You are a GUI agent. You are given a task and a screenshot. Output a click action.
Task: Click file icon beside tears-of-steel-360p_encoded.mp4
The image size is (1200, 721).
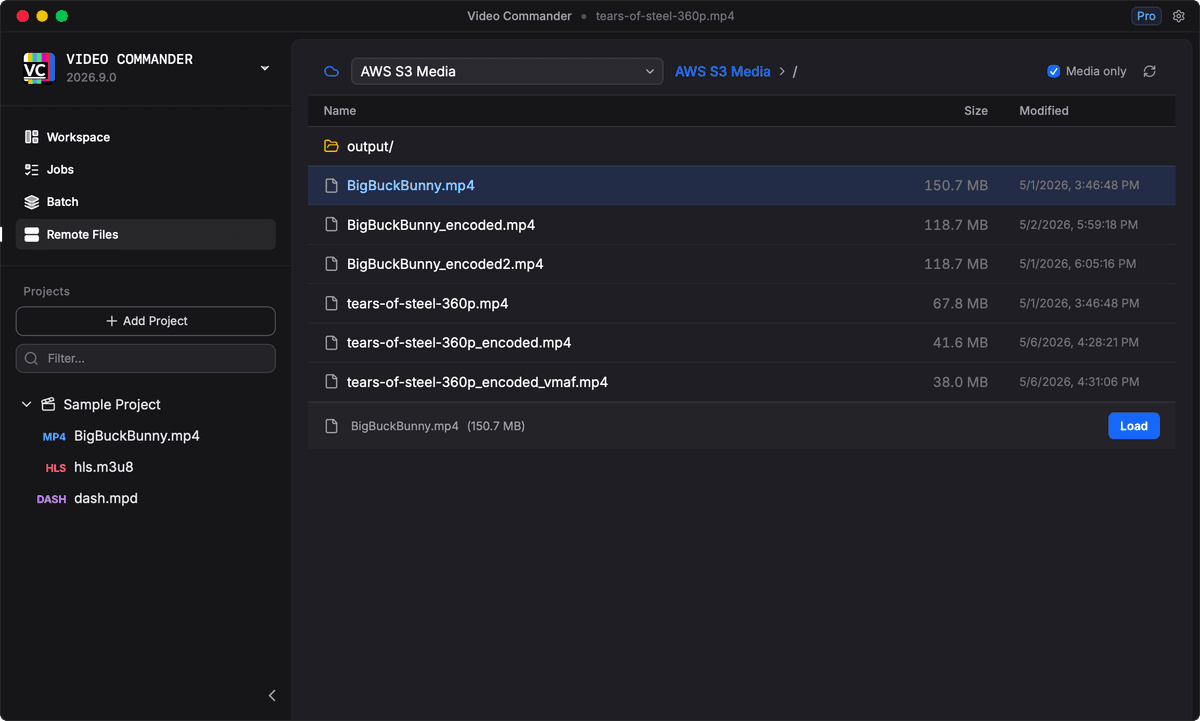click(332, 342)
